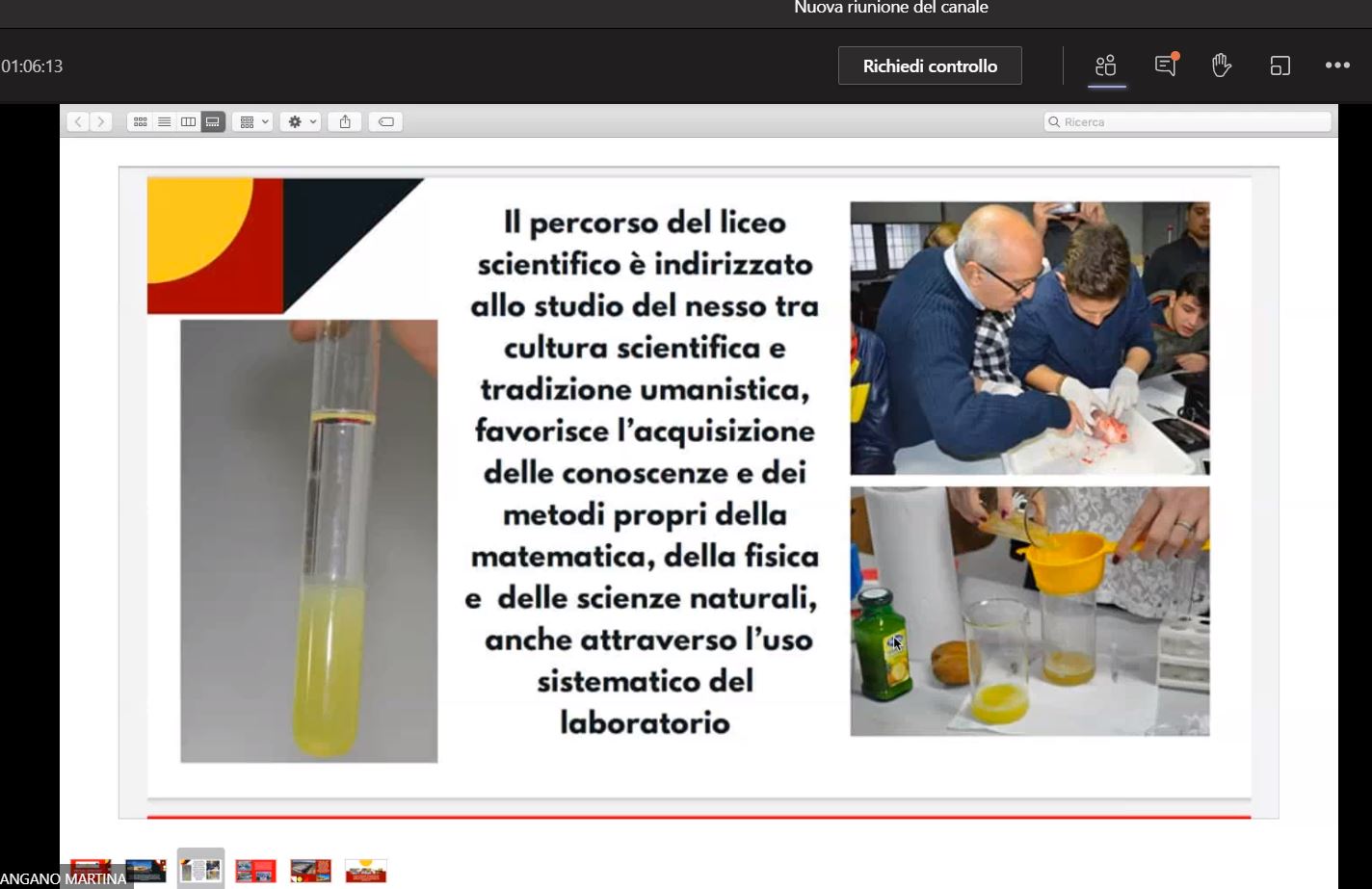
Task: Select the last thumbnail with yellow sun
Action: coord(366,871)
